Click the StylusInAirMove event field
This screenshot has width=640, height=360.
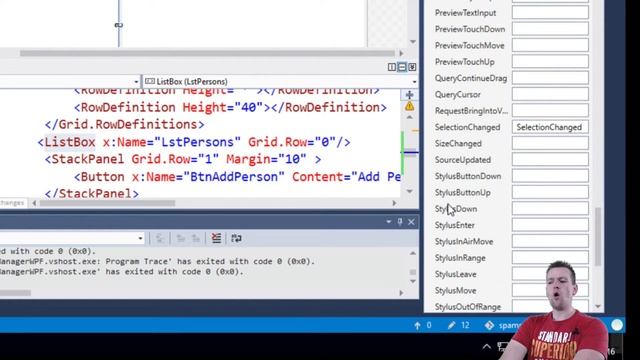coord(550,241)
